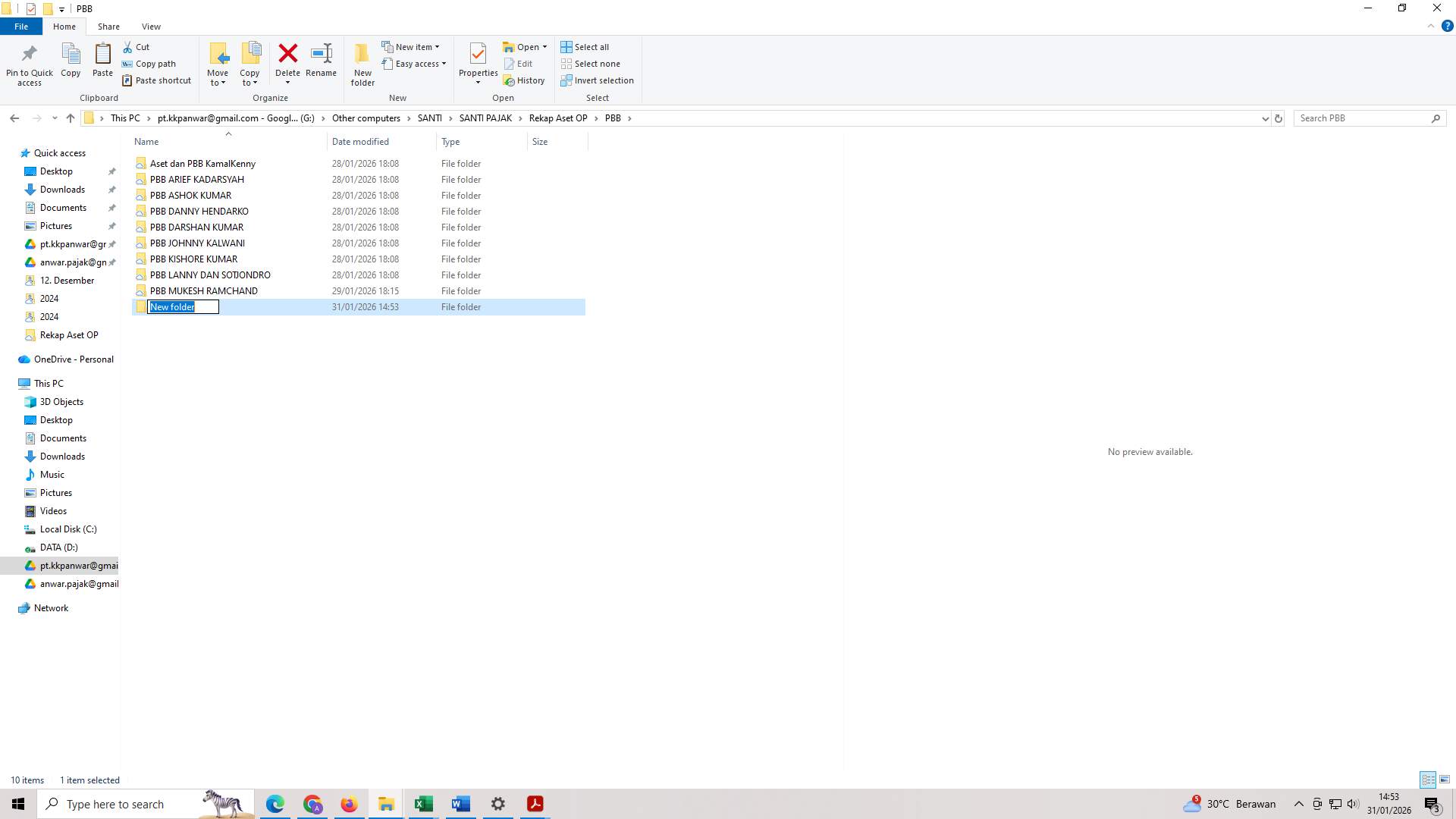Launch Adobe Acrobat from the taskbar
This screenshot has height=819, width=1456.
pos(535,804)
